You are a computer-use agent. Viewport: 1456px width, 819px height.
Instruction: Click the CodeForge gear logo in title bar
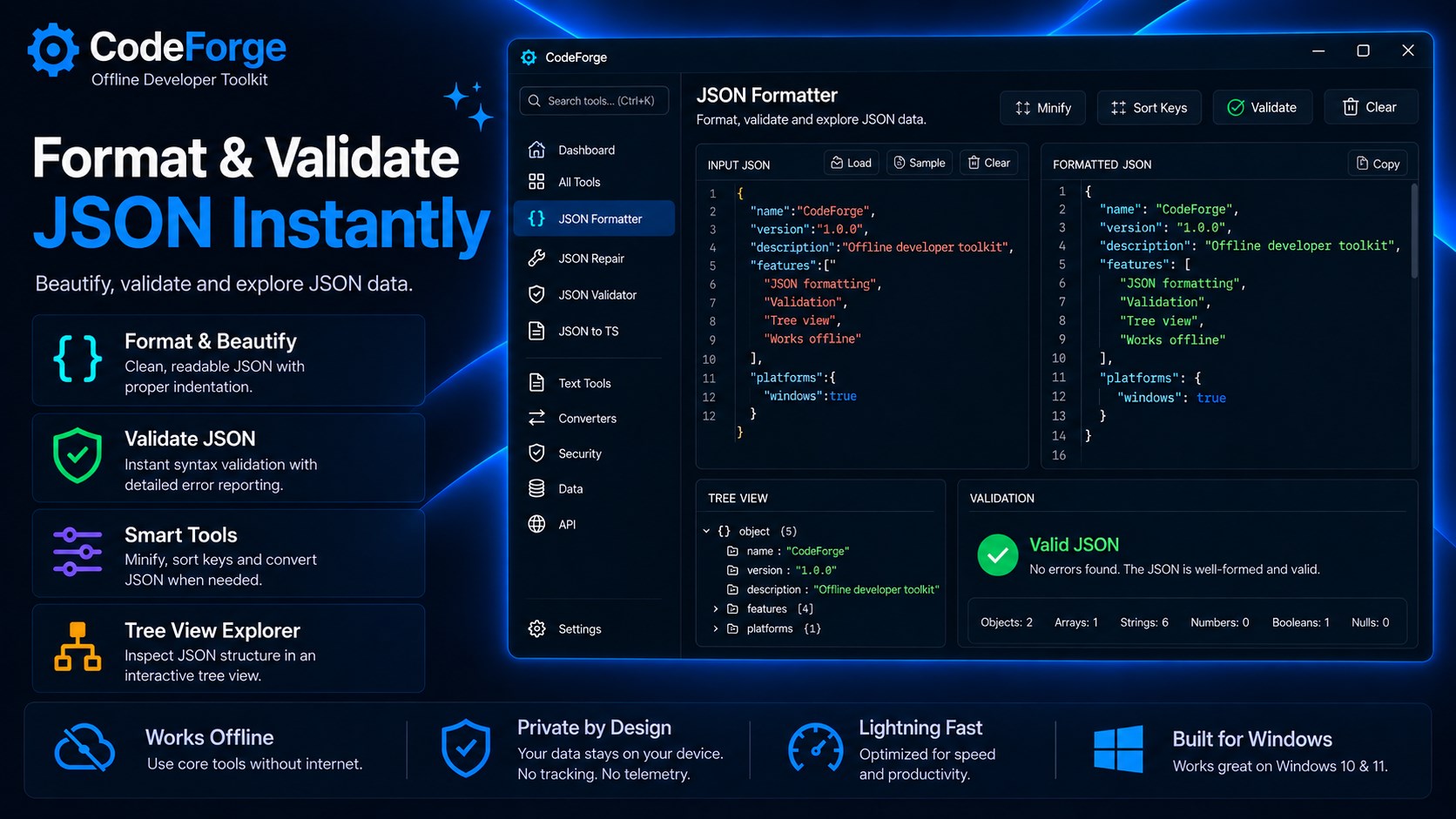click(x=529, y=57)
